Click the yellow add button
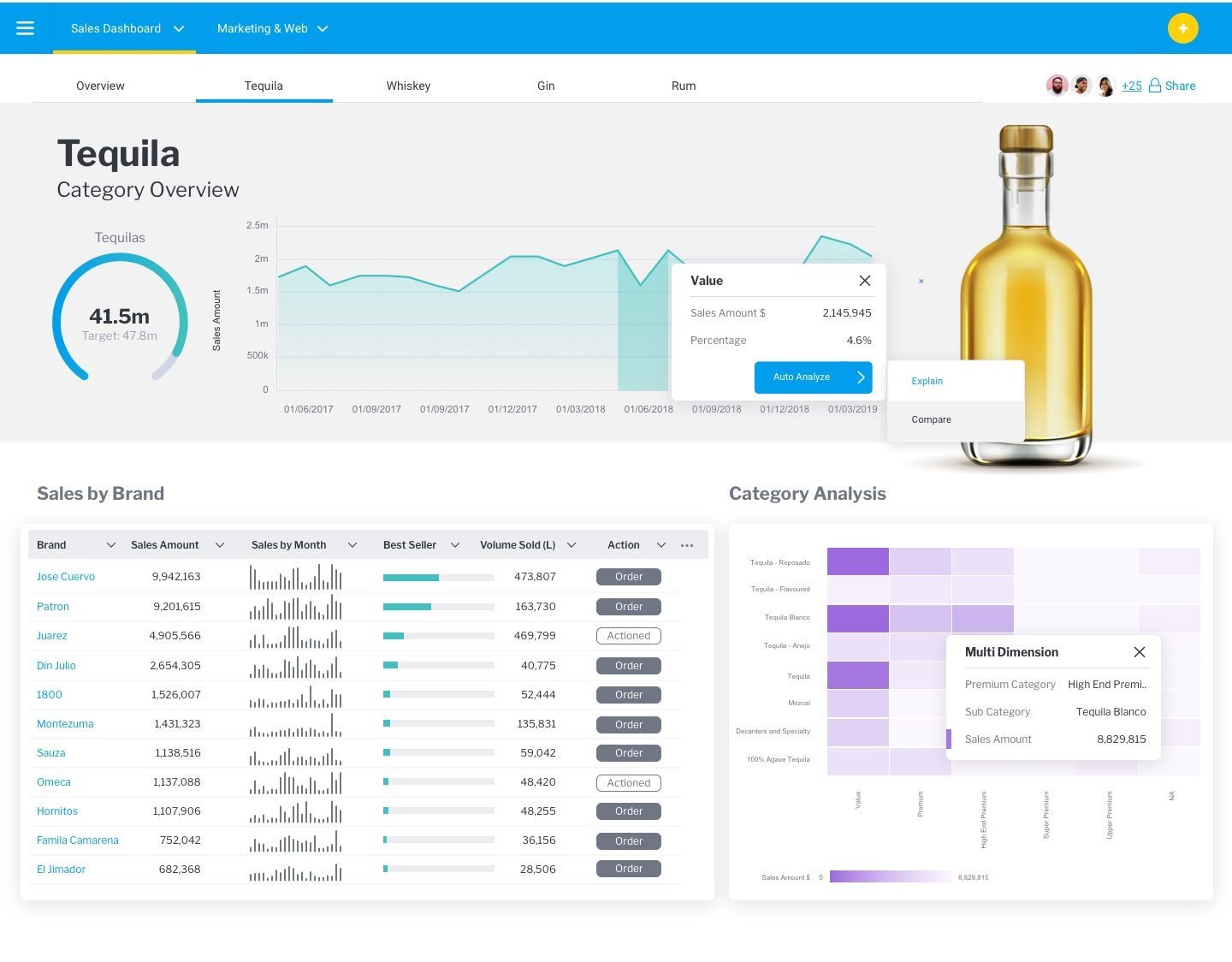 1182,28
